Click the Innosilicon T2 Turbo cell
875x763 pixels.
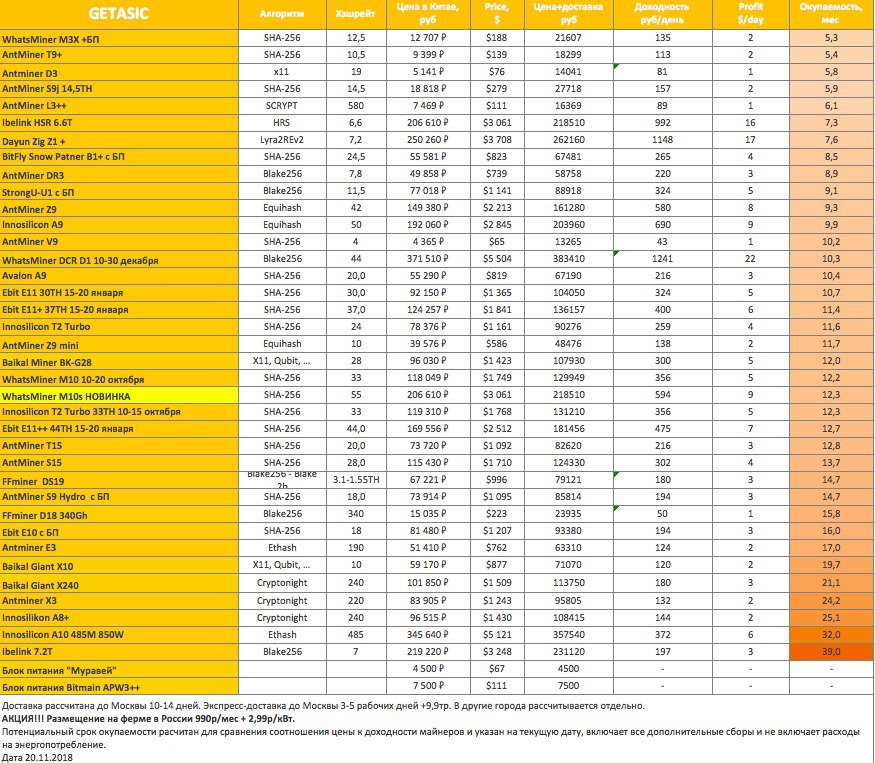click(119, 327)
